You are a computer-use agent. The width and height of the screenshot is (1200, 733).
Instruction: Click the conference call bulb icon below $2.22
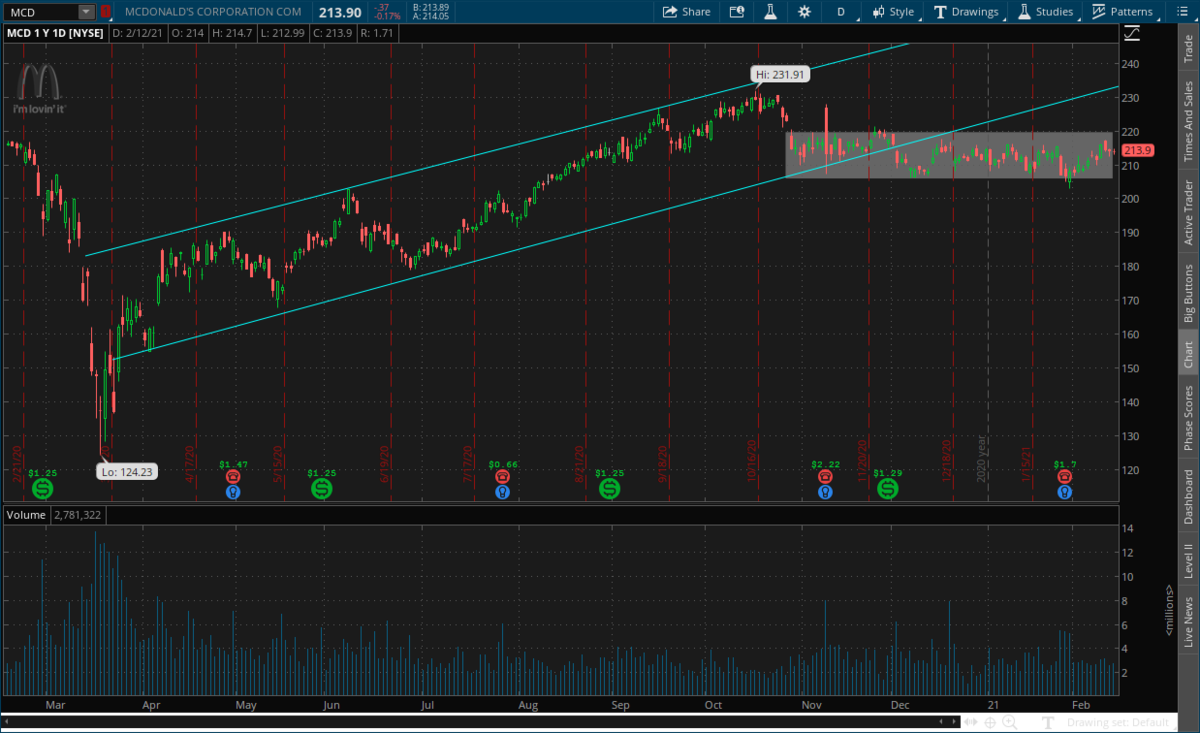824,492
